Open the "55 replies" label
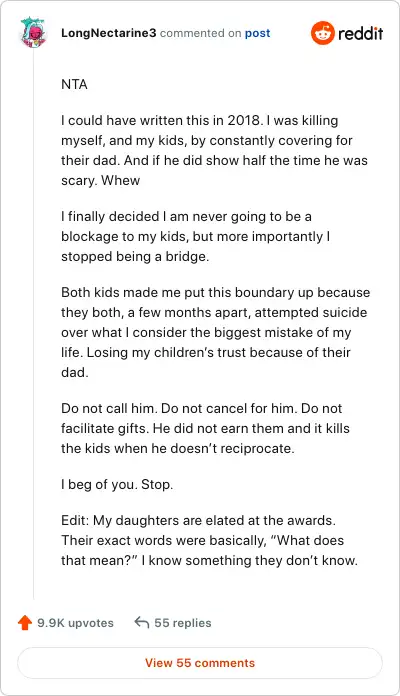Viewport: 400px width, 696px height. [x=182, y=623]
